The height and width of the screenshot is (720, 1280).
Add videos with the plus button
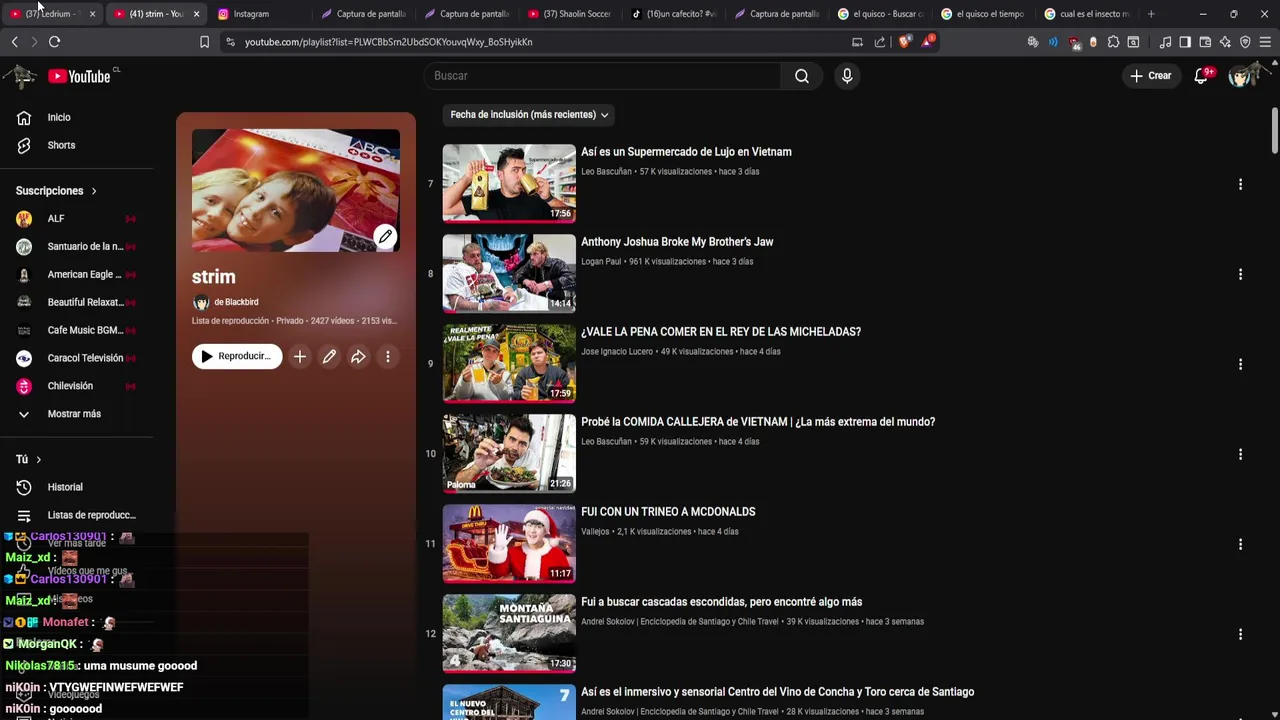coord(299,356)
